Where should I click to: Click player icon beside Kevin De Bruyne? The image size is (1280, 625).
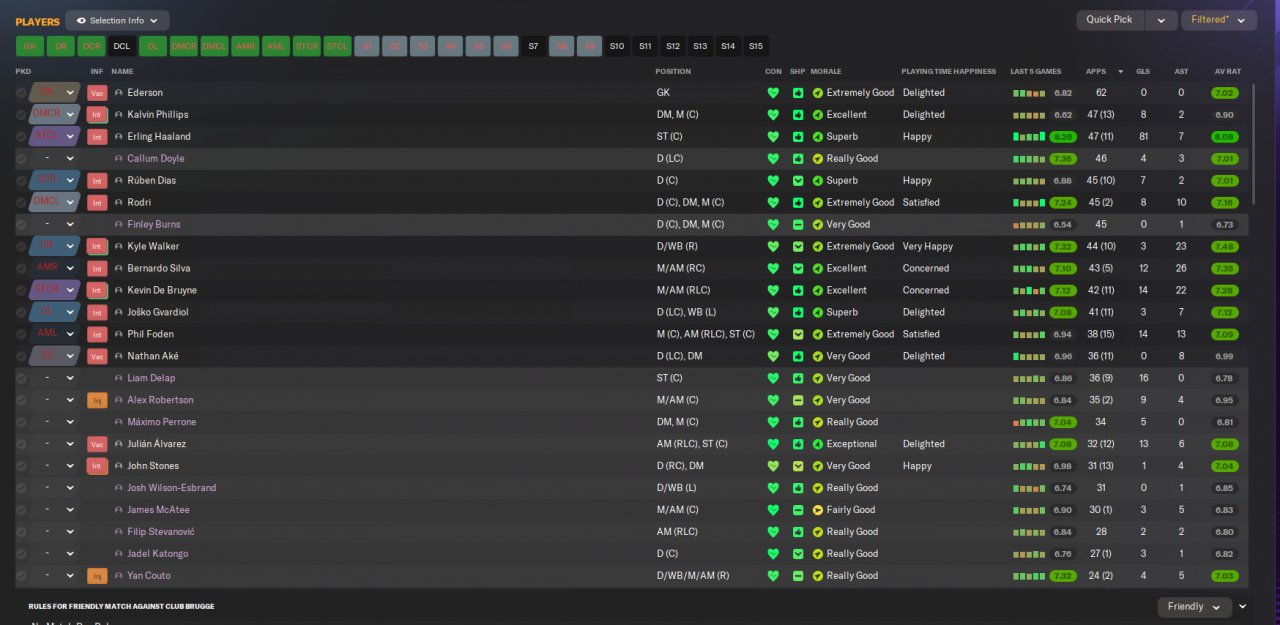click(x=119, y=290)
